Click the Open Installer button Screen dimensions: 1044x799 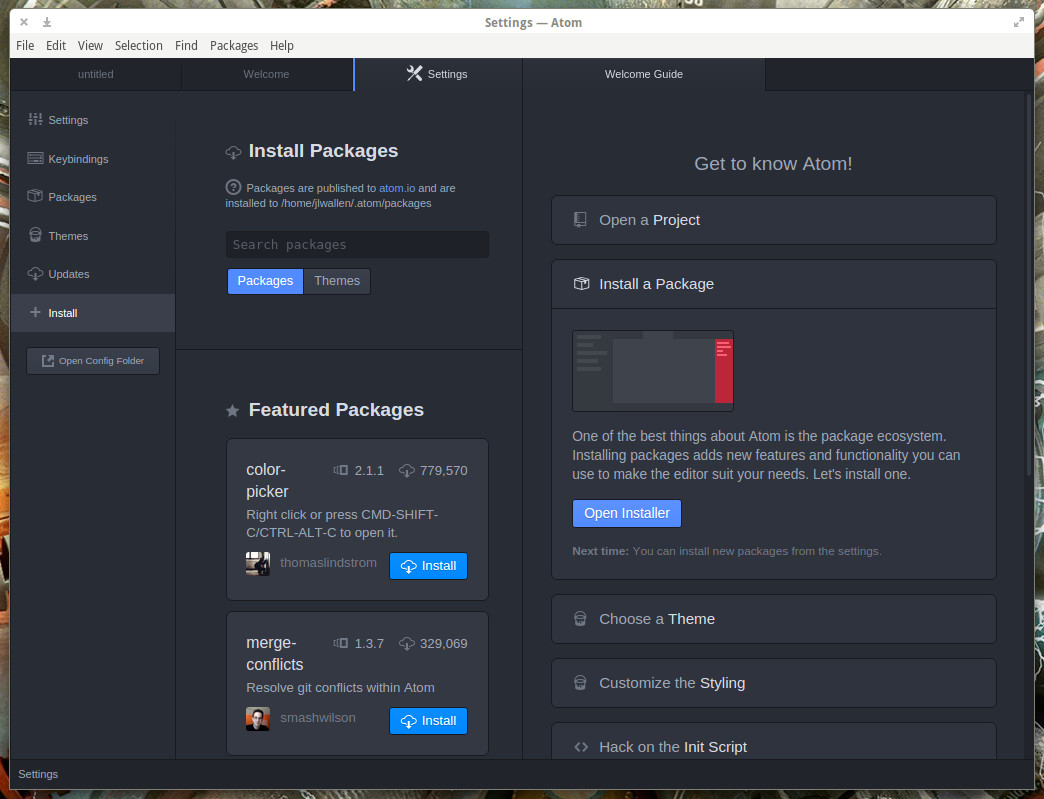627,513
